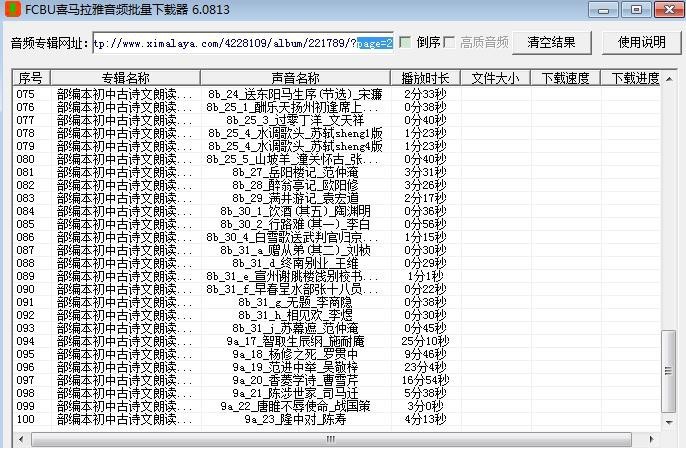Select 无题_李商隐 track
Screen dimensions: 686x471
coord(295,302)
